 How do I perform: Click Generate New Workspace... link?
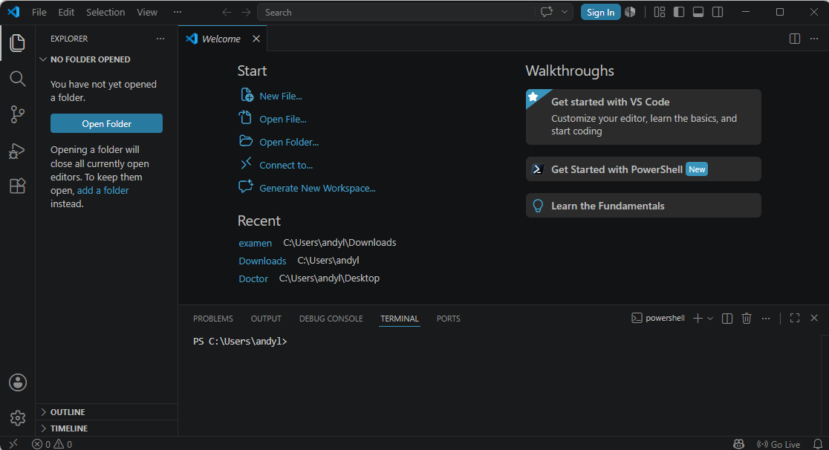[317, 188]
